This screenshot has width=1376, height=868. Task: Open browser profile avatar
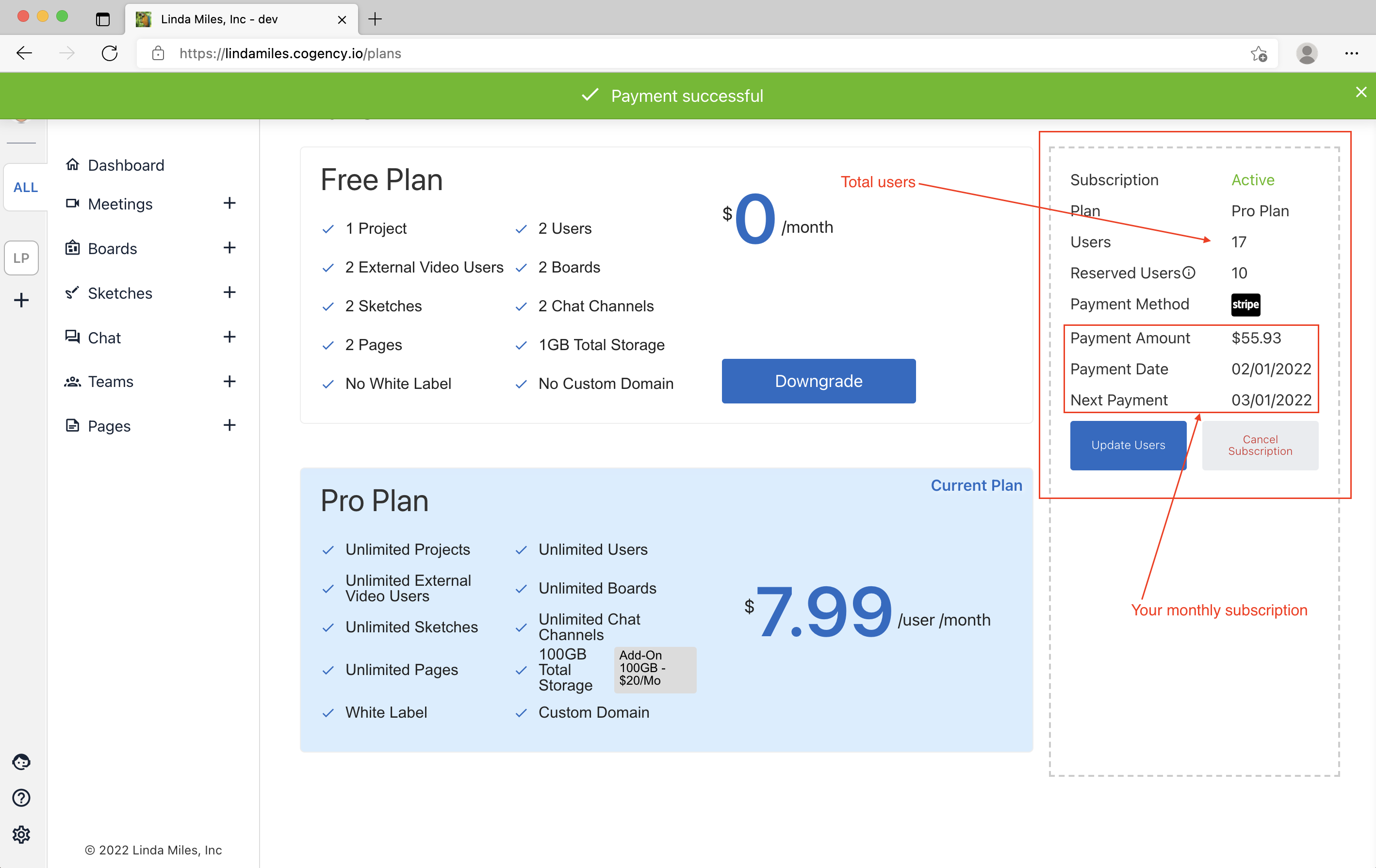tap(1306, 54)
